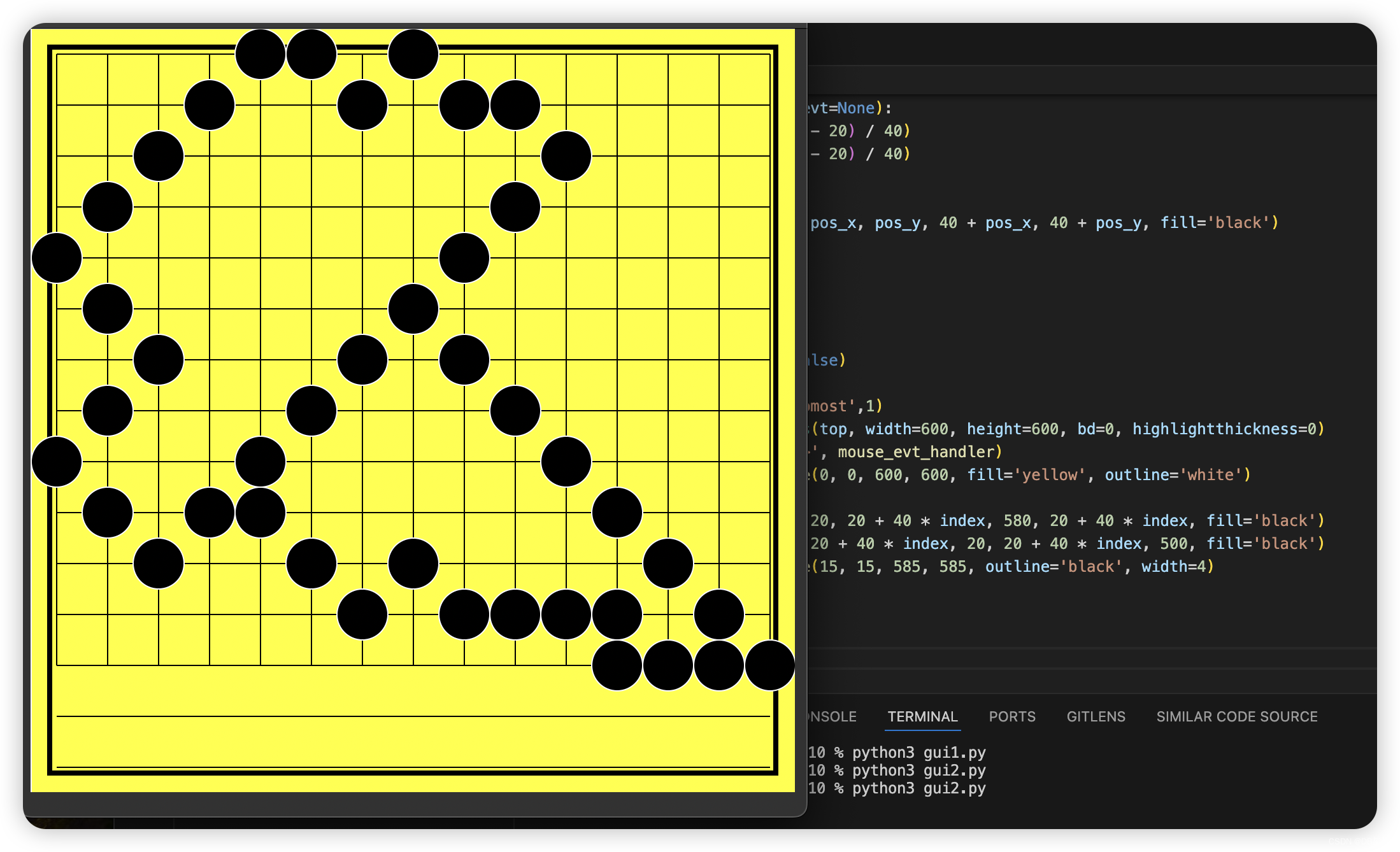Click the fill='yellow' text in the code
The height and width of the screenshot is (852, 1400).
tap(1025, 475)
